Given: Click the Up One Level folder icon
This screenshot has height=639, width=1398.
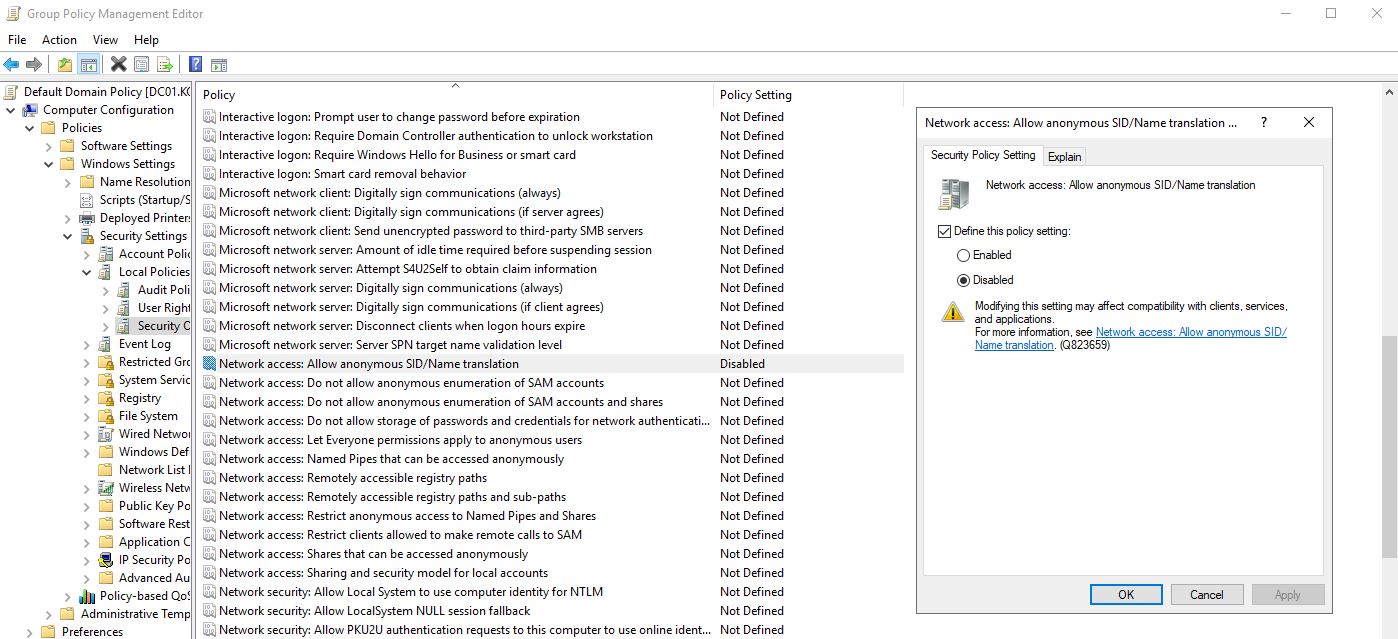Looking at the screenshot, I should (65, 65).
